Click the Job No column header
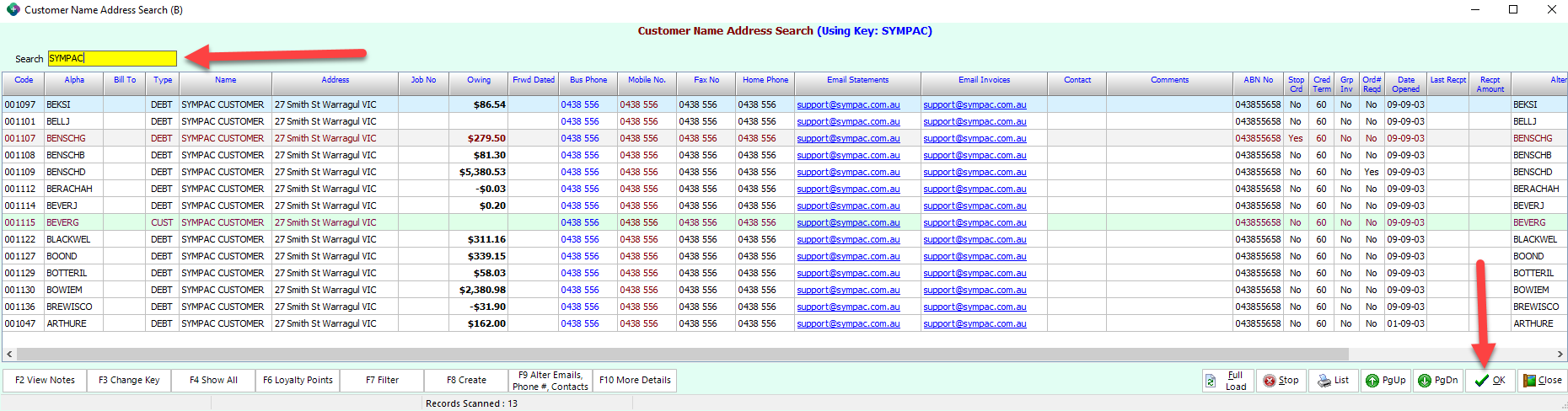1568x411 pixels. [x=424, y=83]
